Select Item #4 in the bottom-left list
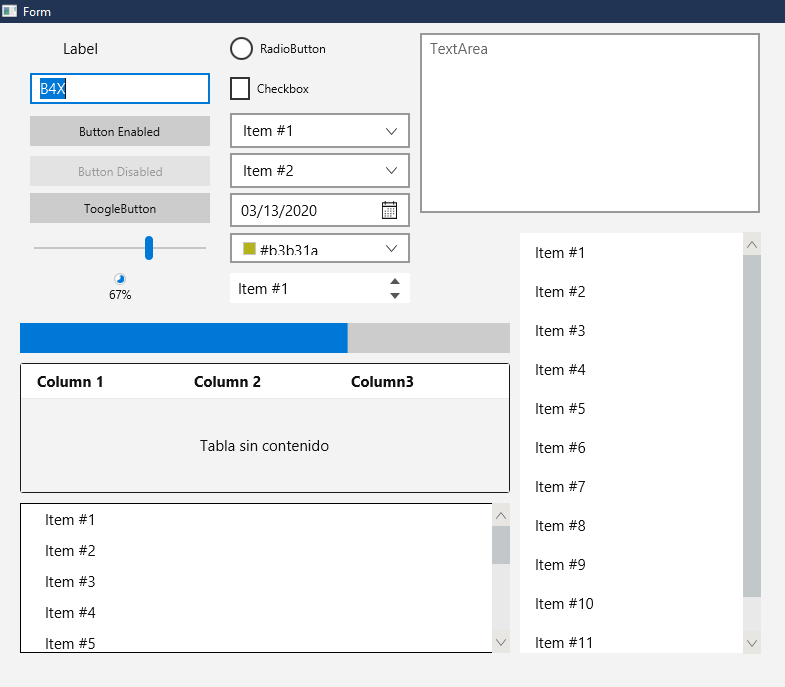Image resolution: width=785 pixels, height=687 pixels. 256,613
